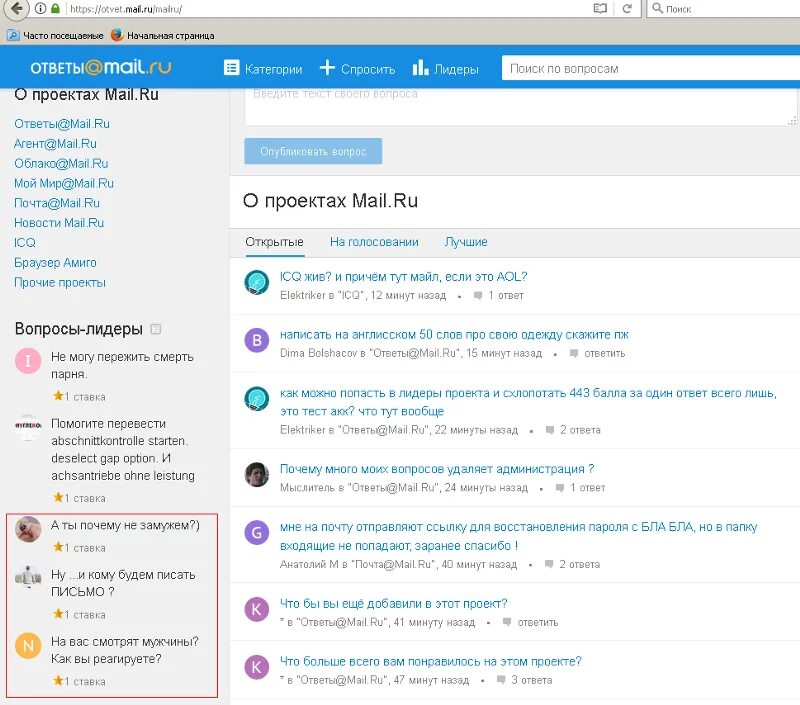The height and width of the screenshot is (705, 800).
Task: Click comment icon beside '1 ответ' on ICQ question
Action: click(478, 295)
